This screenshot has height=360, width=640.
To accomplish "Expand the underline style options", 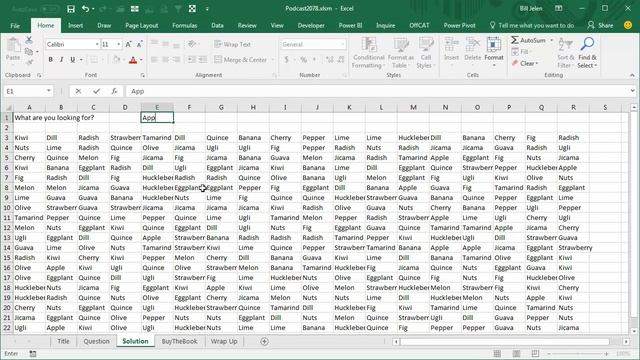I will coord(81,60).
